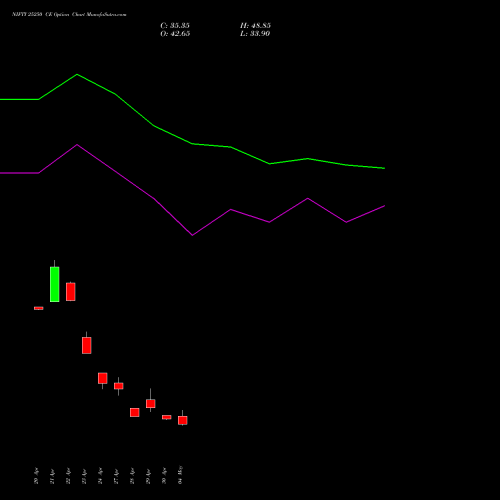500x500 pixels.
Task: Select the high value H: 48.85
Action: pos(255,26)
